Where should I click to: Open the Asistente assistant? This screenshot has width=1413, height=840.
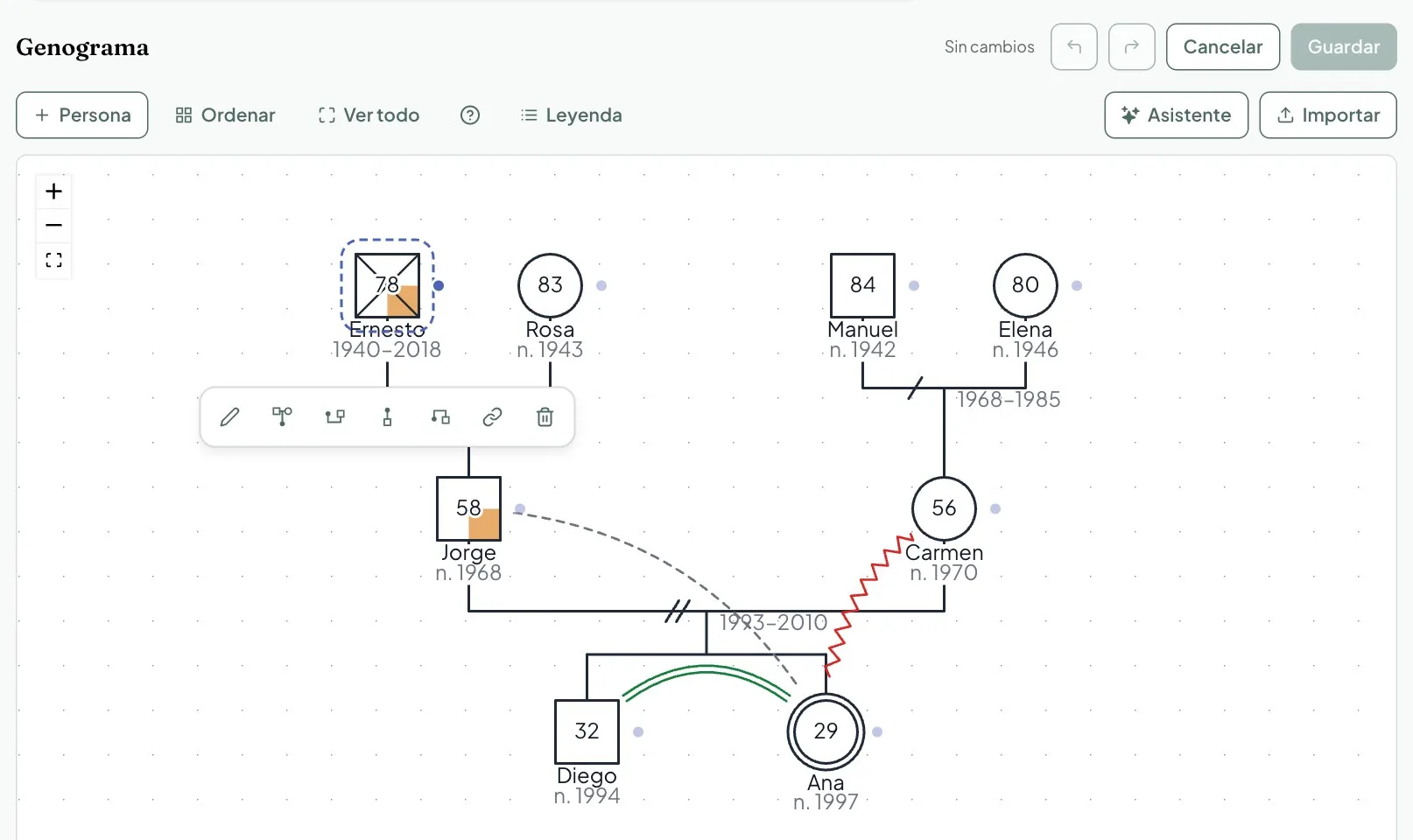click(1177, 115)
